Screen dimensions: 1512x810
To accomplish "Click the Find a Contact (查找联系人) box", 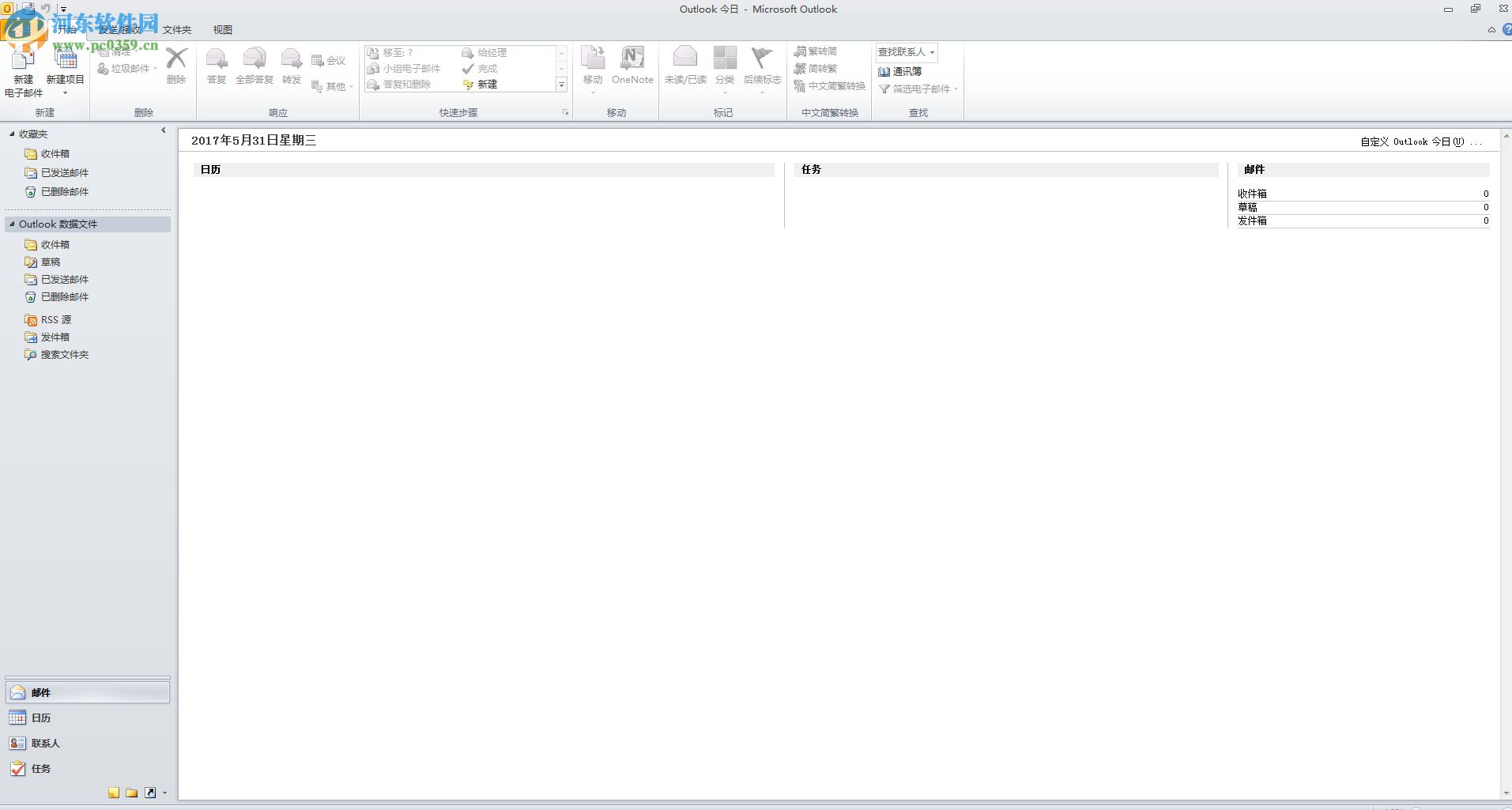I will pyautogui.click(x=907, y=52).
